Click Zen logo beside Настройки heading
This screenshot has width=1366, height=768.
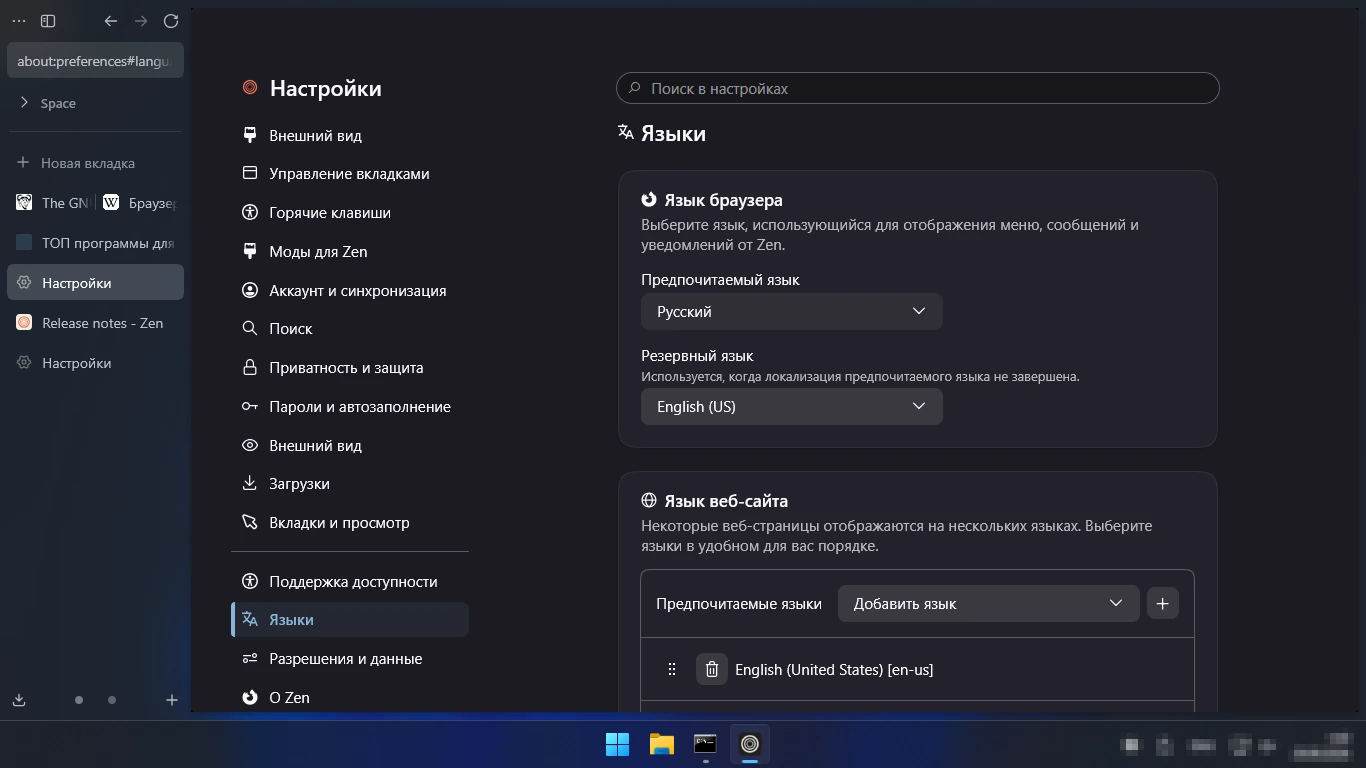250,88
